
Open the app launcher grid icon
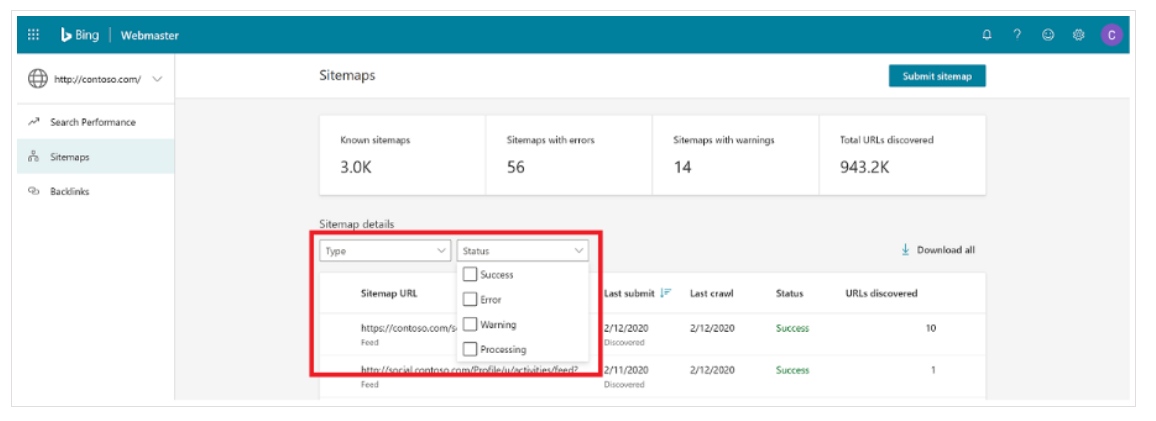(x=33, y=35)
